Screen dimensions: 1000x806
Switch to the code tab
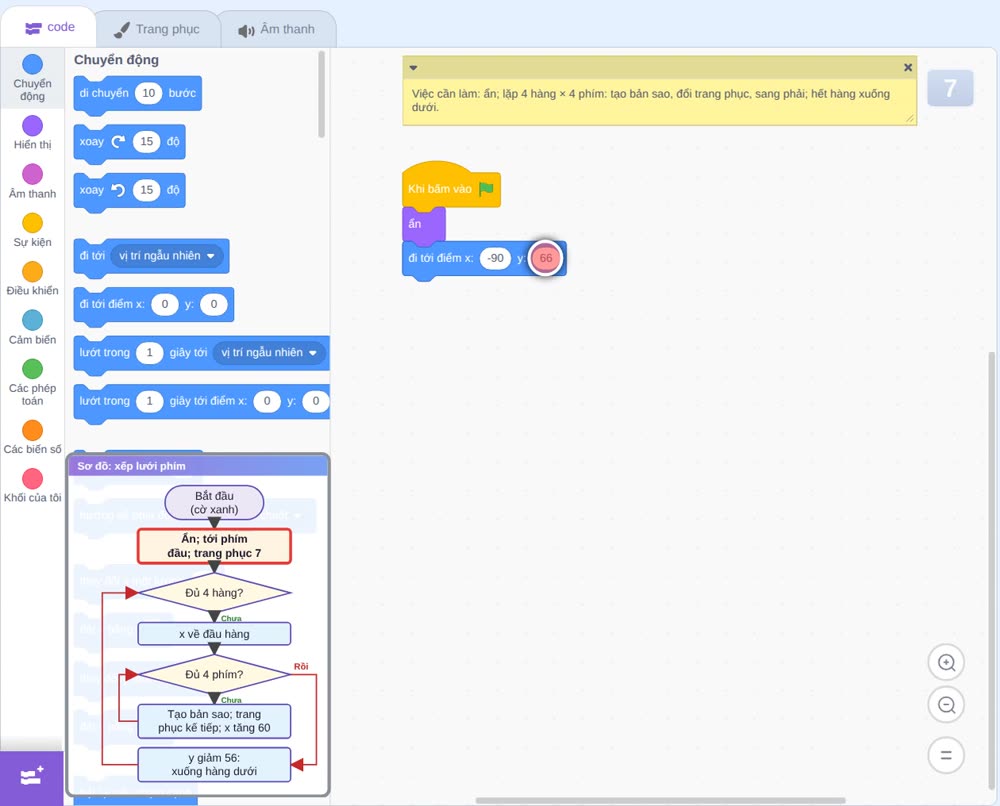(49, 27)
